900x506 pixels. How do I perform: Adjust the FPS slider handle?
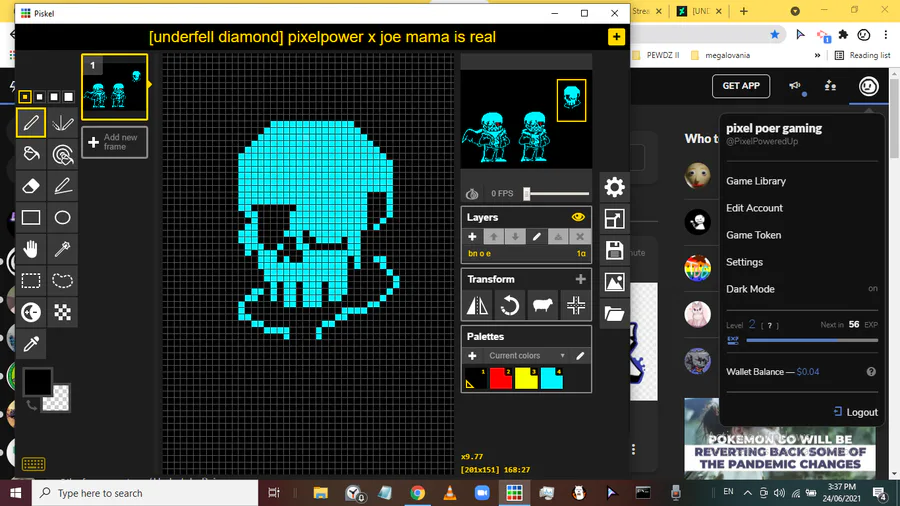click(x=526, y=194)
